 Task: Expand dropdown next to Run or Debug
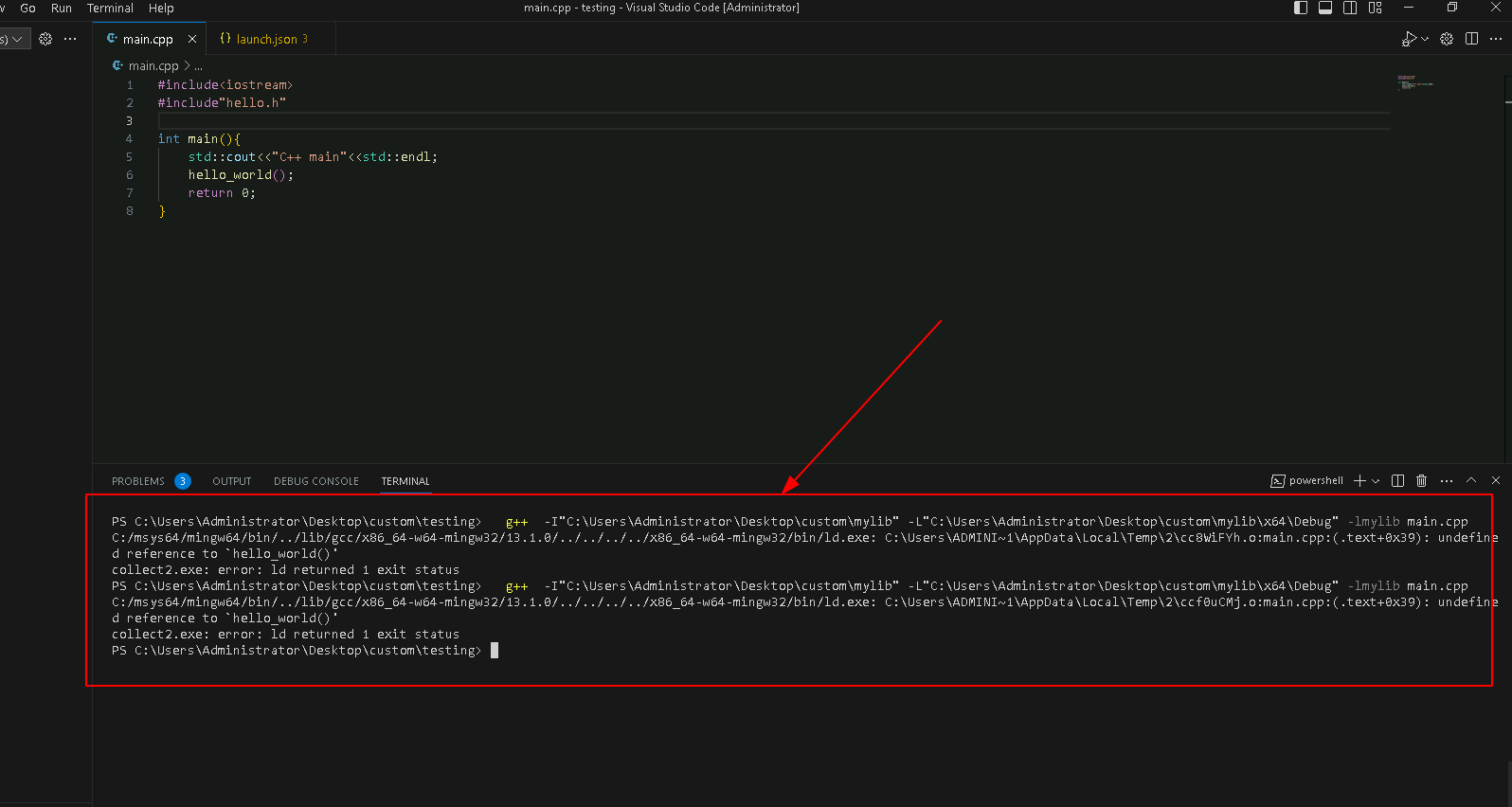(1425, 39)
